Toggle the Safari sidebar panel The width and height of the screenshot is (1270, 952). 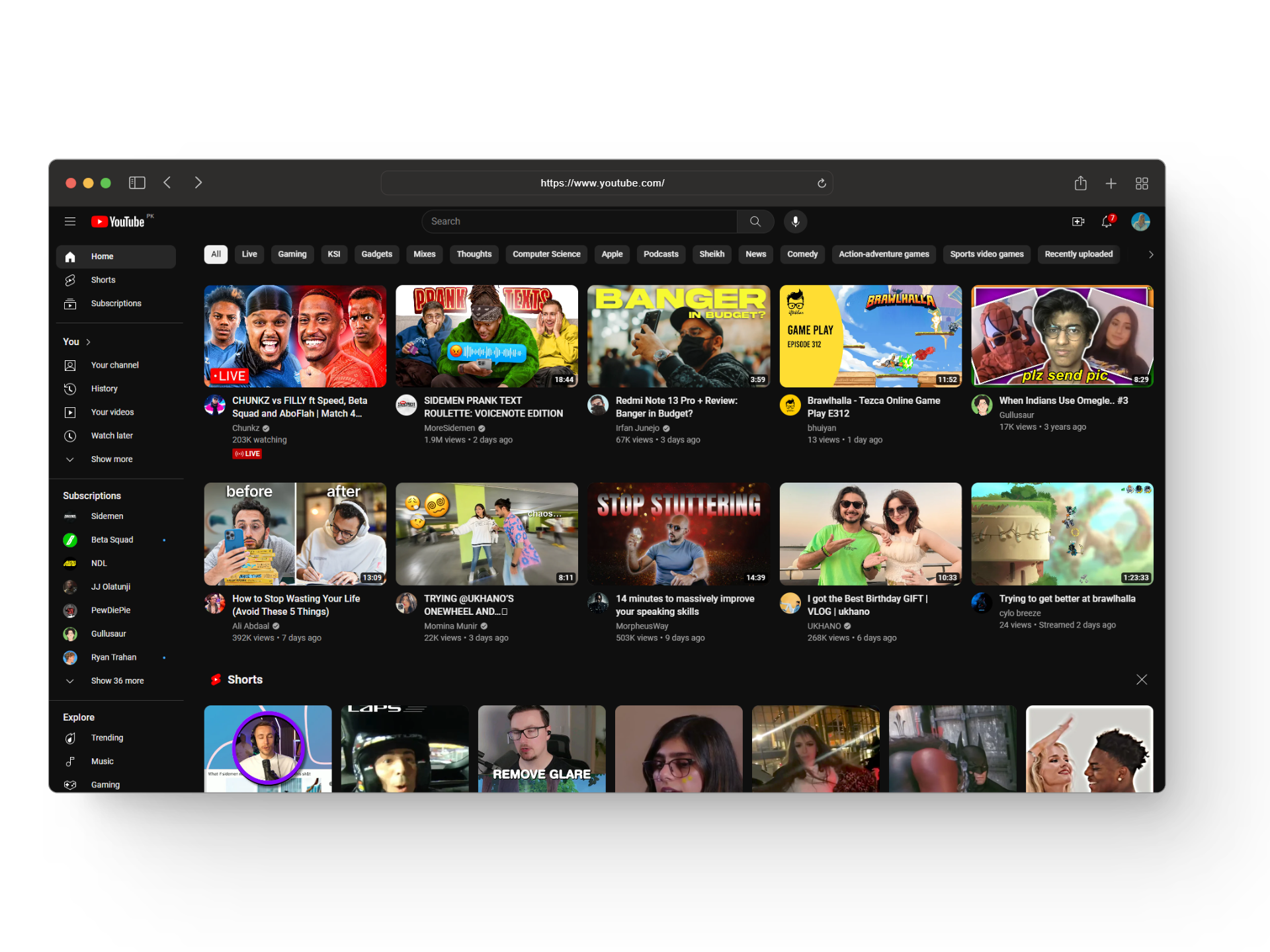pyautogui.click(x=137, y=183)
